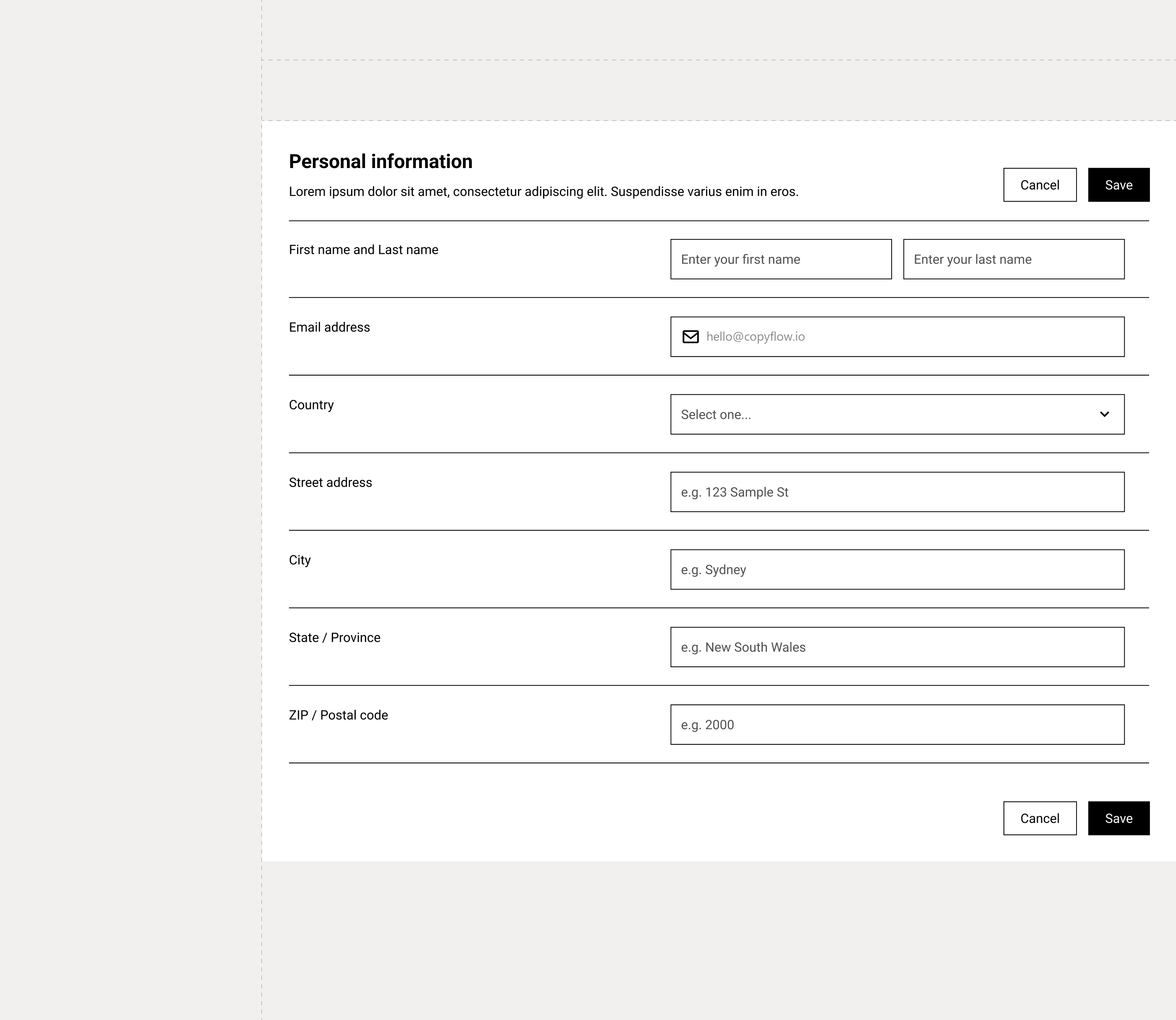Image resolution: width=1176 pixels, height=1020 pixels.
Task: Focus the State / Province input field
Action: pyautogui.click(x=897, y=647)
